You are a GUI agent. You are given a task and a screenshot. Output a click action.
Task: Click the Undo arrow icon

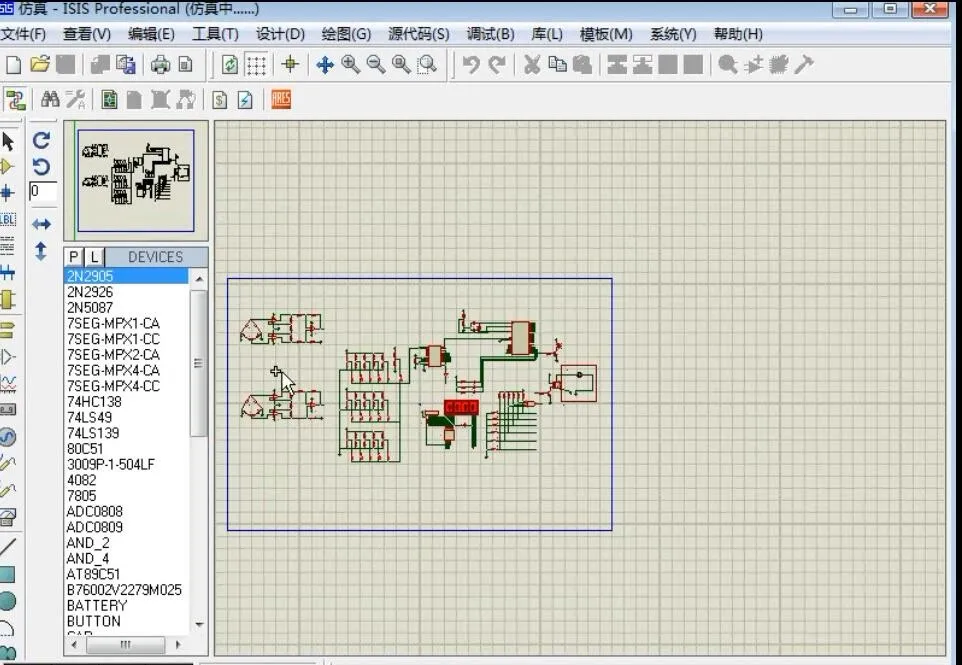pyautogui.click(x=471, y=64)
